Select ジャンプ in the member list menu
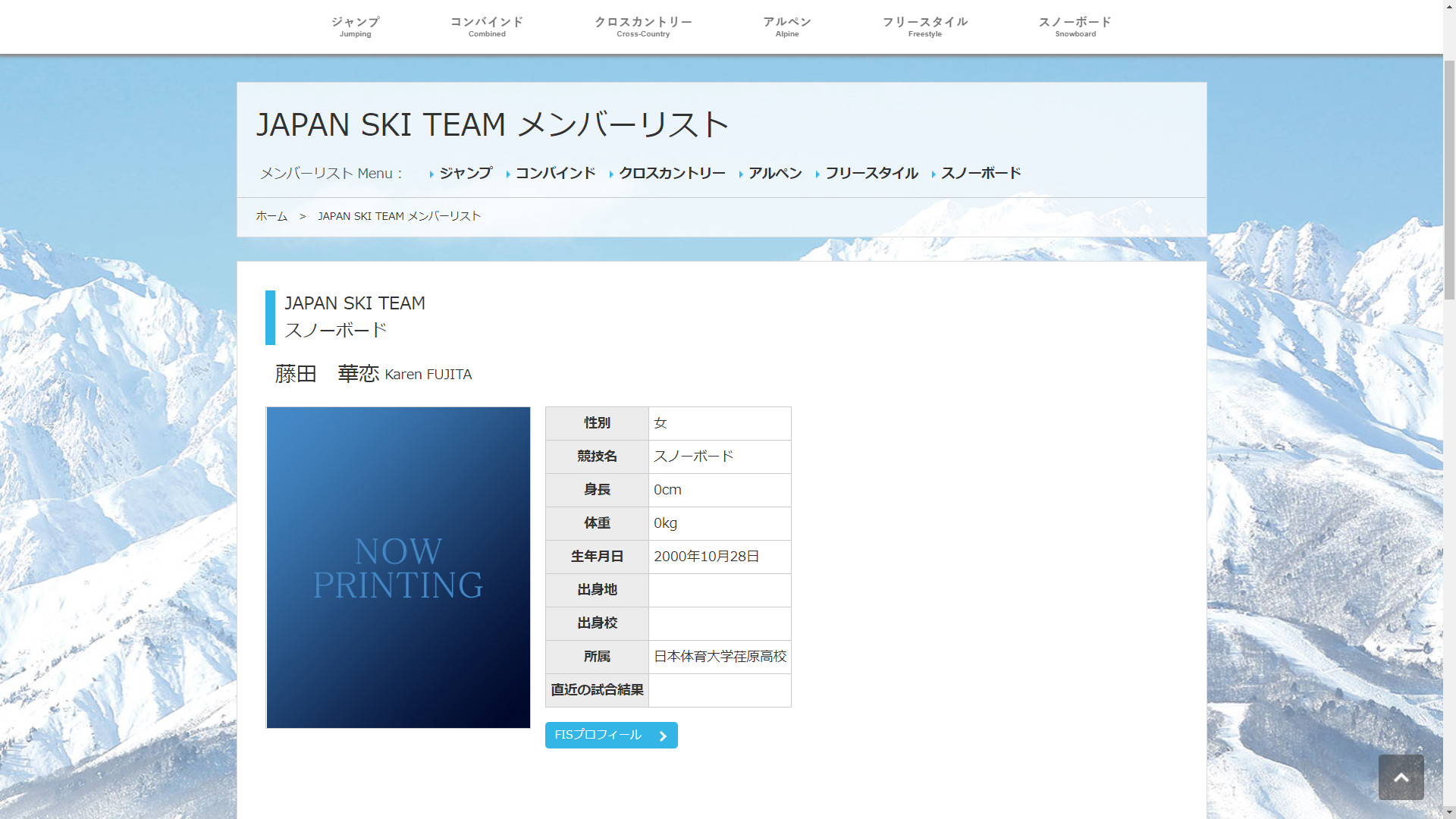The height and width of the screenshot is (819, 1456). 466,173
